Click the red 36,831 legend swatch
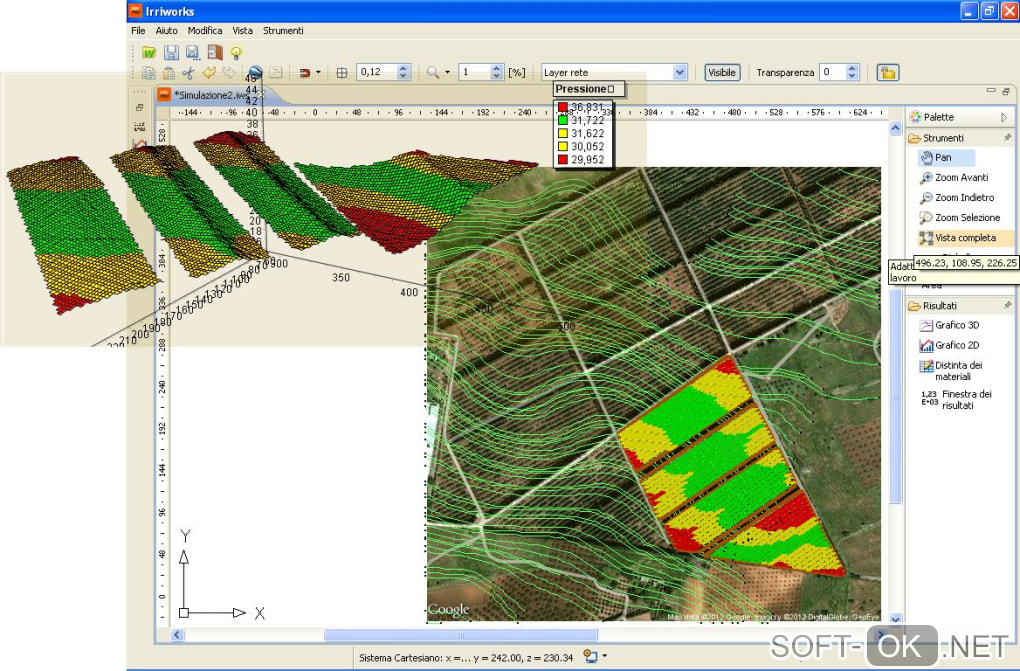Image resolution: width=1020 pixels, height=671 pixels. click(x=563, y=107)
